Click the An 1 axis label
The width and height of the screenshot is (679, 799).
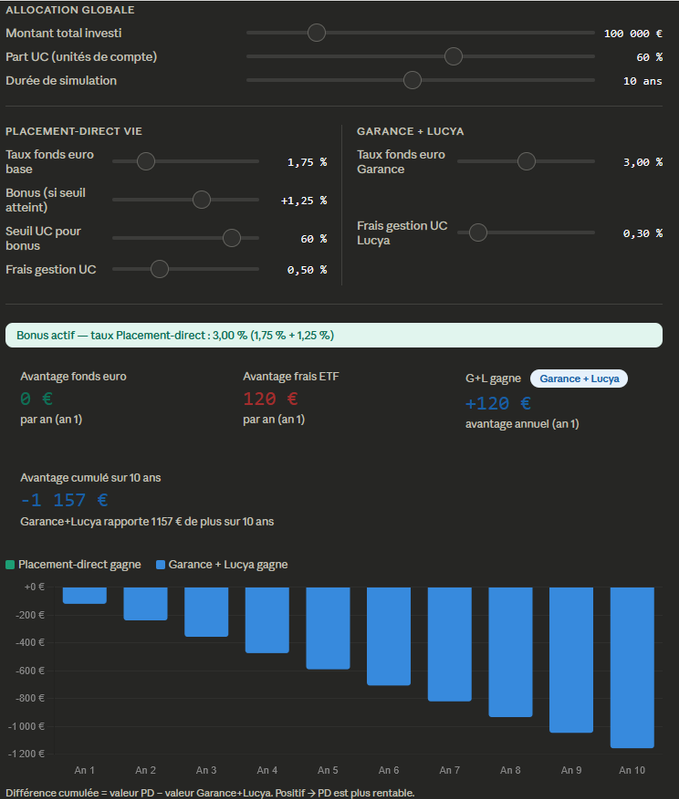[85, 770]
